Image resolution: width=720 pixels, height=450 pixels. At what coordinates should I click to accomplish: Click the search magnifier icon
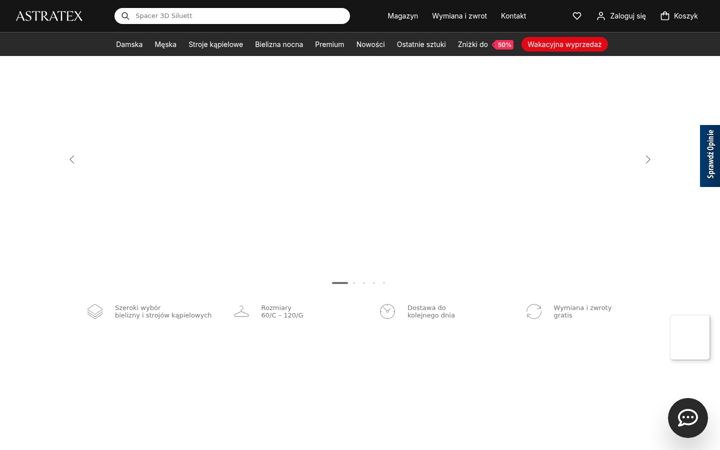click(x=125, y=16)
